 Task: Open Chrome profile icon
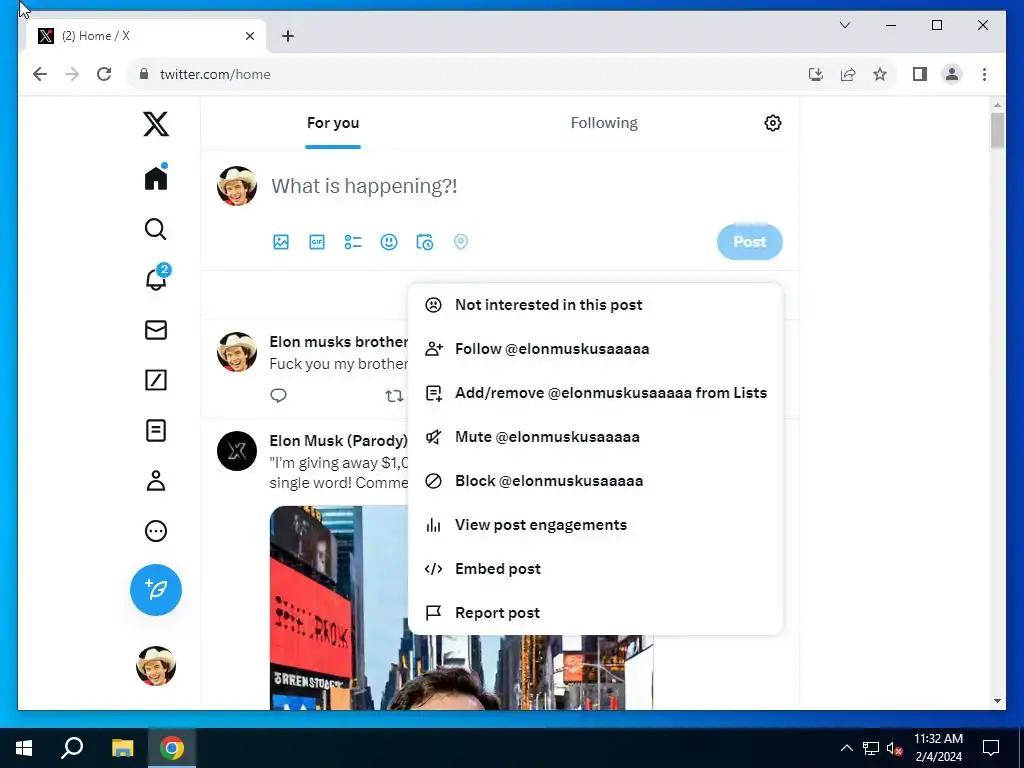(952, 74)
